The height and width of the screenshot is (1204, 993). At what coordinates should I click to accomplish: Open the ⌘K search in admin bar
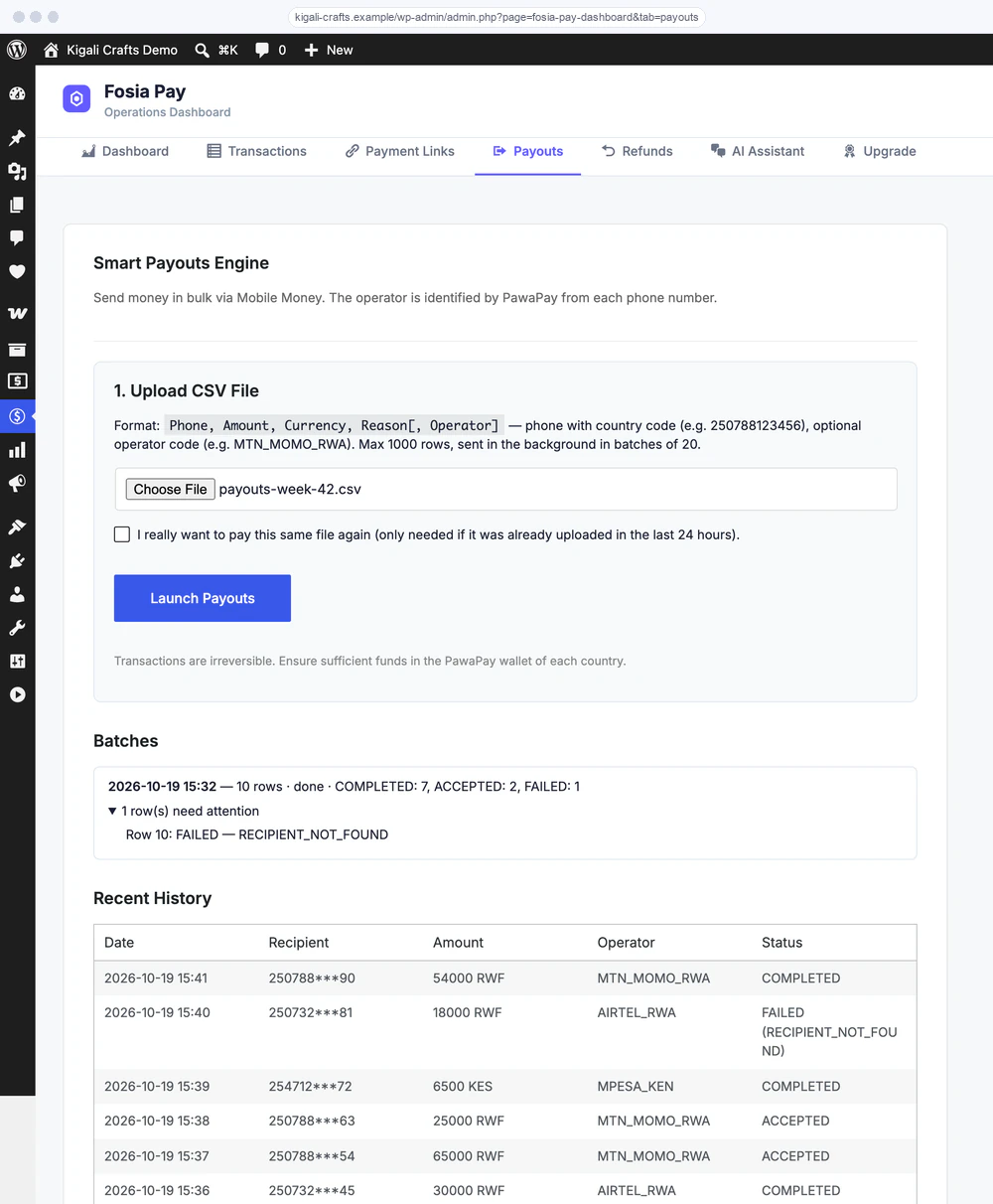coord(215,50)
